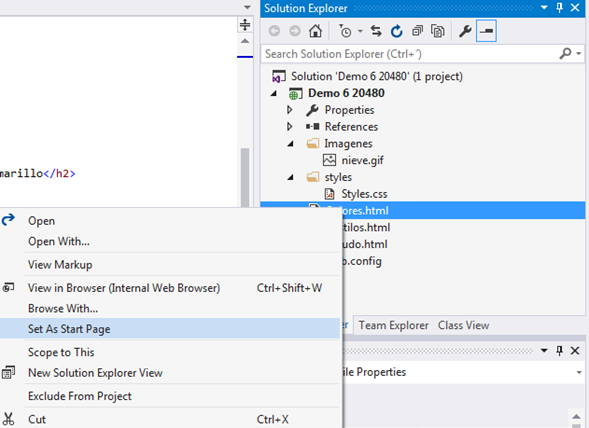Collapse the styles folder

coord(290,178)
